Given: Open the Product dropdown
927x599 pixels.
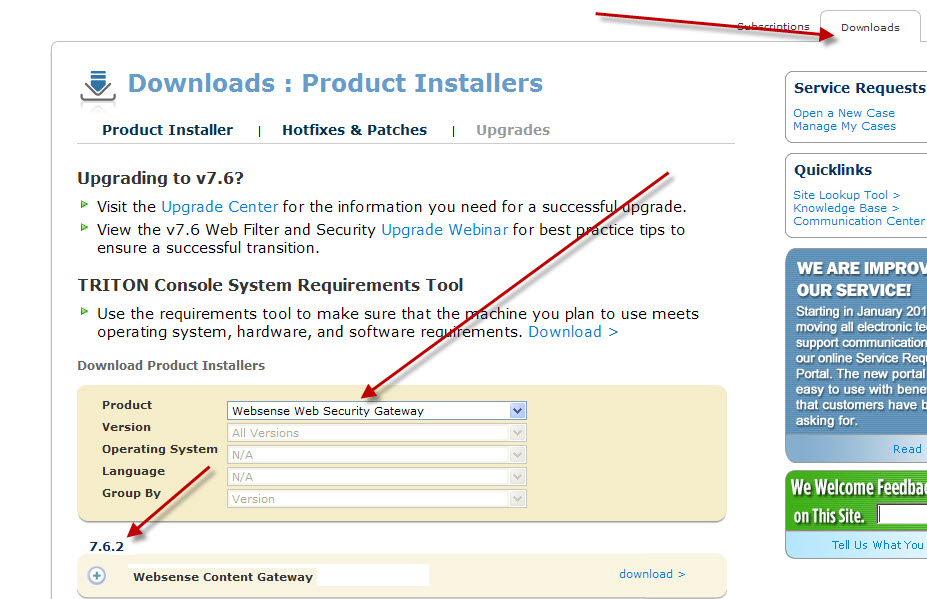Looking at the screenshot, I should pyautogui.click(x=377, y=410).
